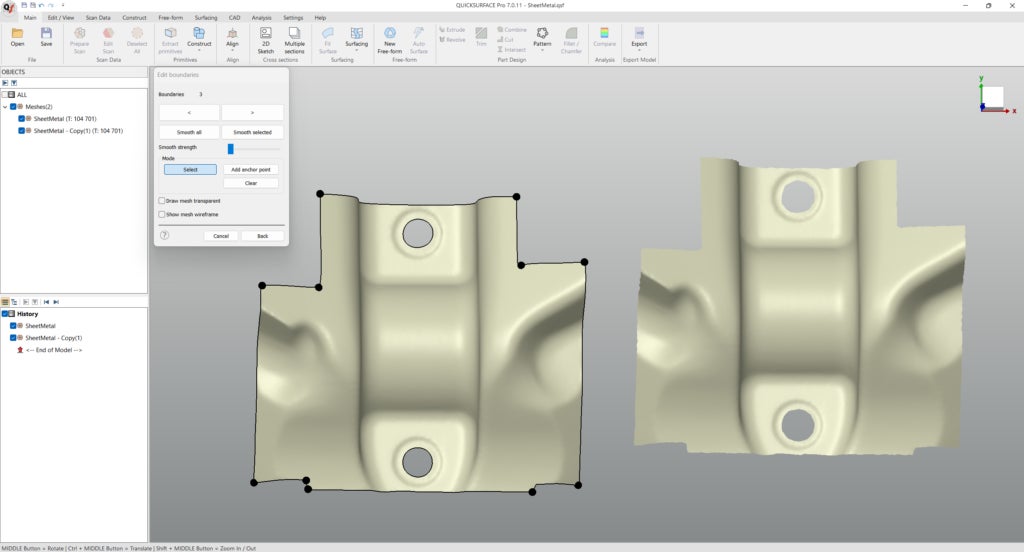Open a file with the Open icon
Viewport: 1024px width, 552px height.
tap(18, 37)
